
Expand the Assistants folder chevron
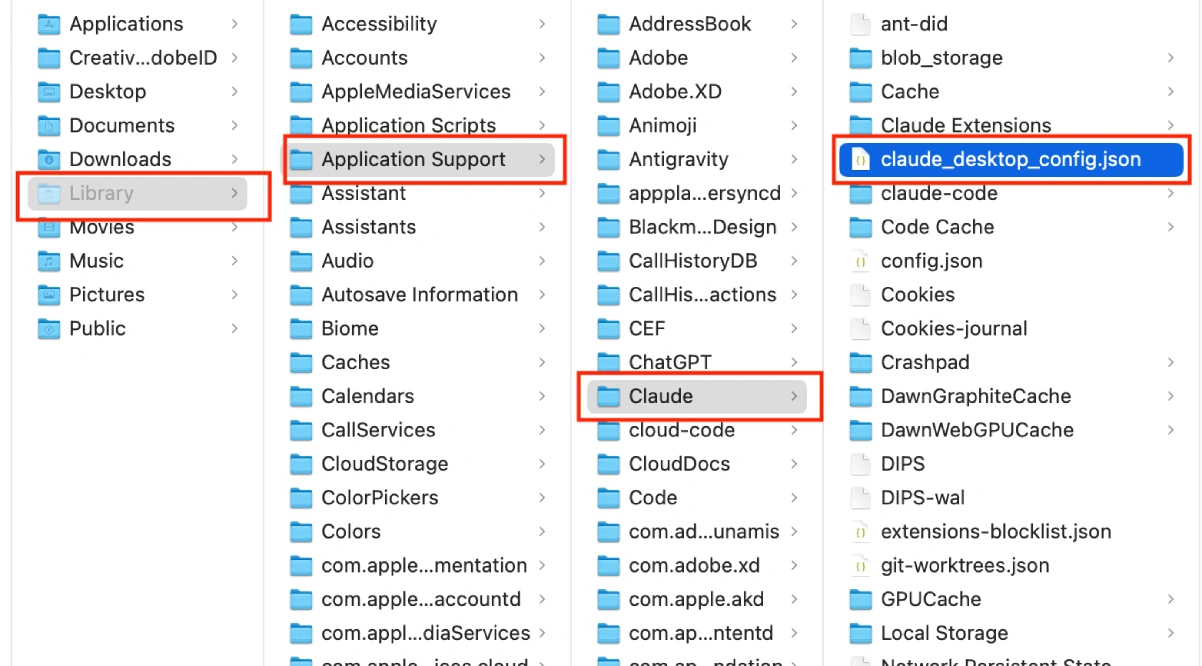pyautogui.click(x=541, y=227)
